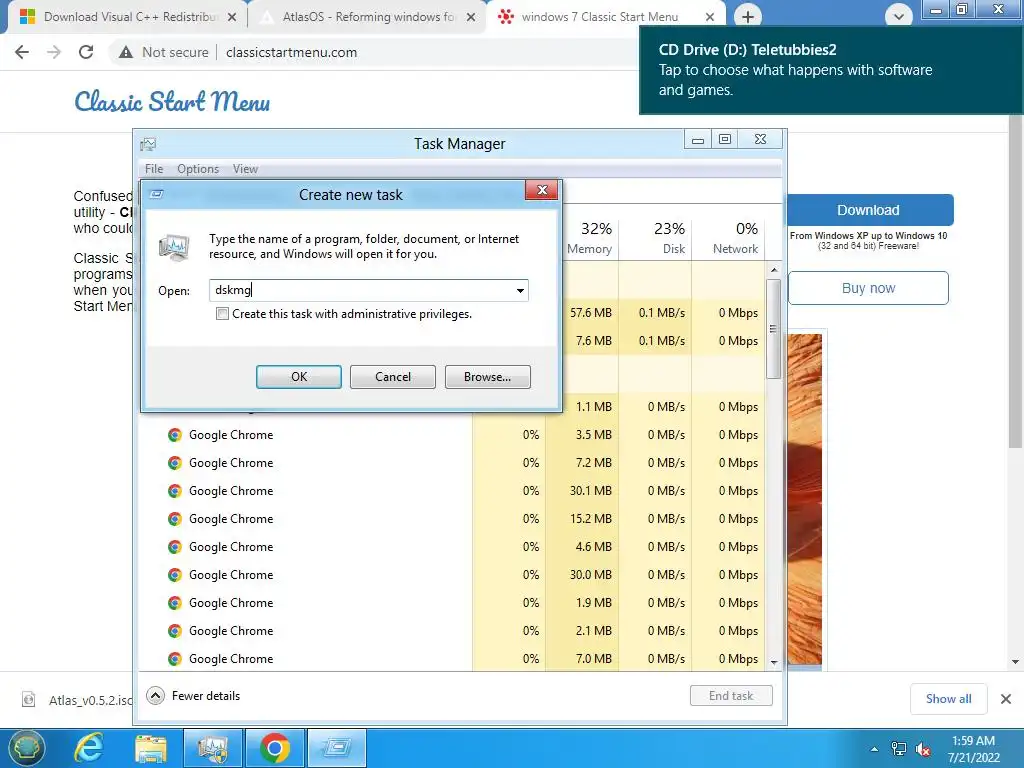Click the Task Manager vertical scrollbar thumb
This screenshot has height=768, width=1024.
pos(773,329)
